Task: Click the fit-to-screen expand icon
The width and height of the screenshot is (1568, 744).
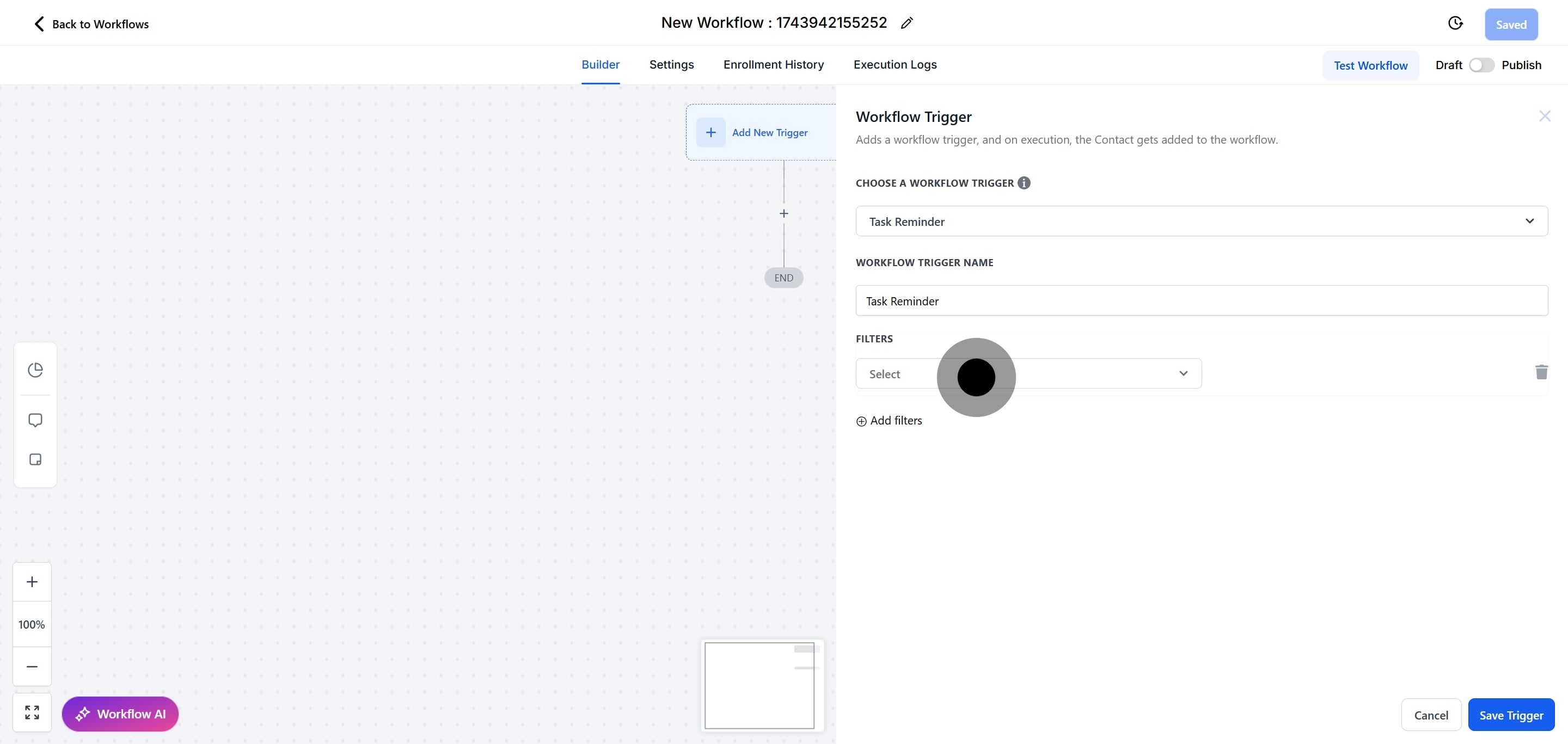Action: click(x=32, y=712)
